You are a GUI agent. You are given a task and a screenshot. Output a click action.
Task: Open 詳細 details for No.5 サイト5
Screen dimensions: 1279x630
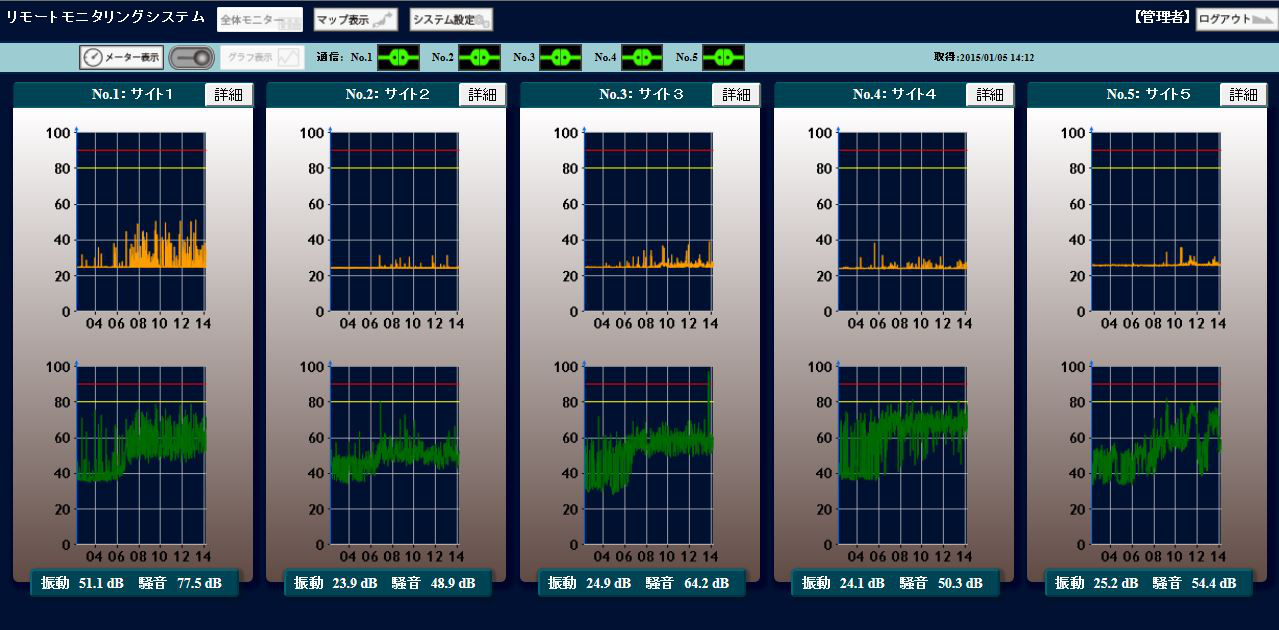coord(1244,94)
